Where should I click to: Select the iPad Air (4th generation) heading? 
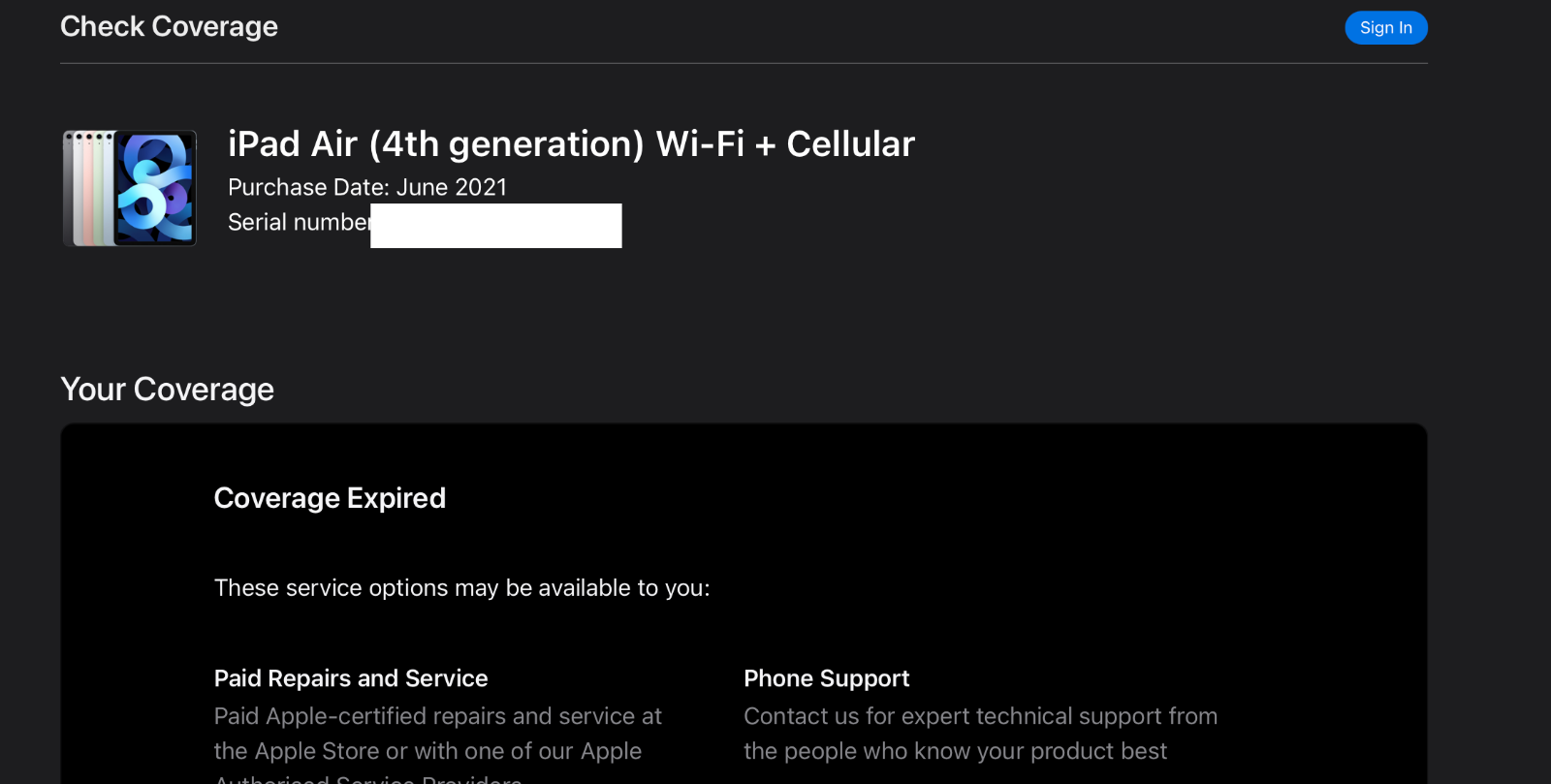click(571, 143)
